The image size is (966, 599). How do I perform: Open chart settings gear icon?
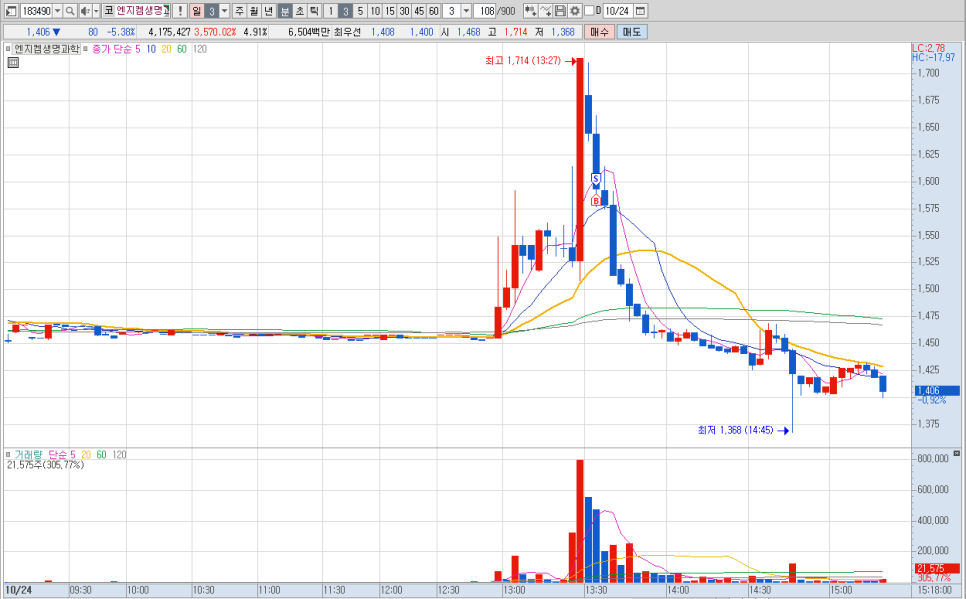(x=575, y=11)
